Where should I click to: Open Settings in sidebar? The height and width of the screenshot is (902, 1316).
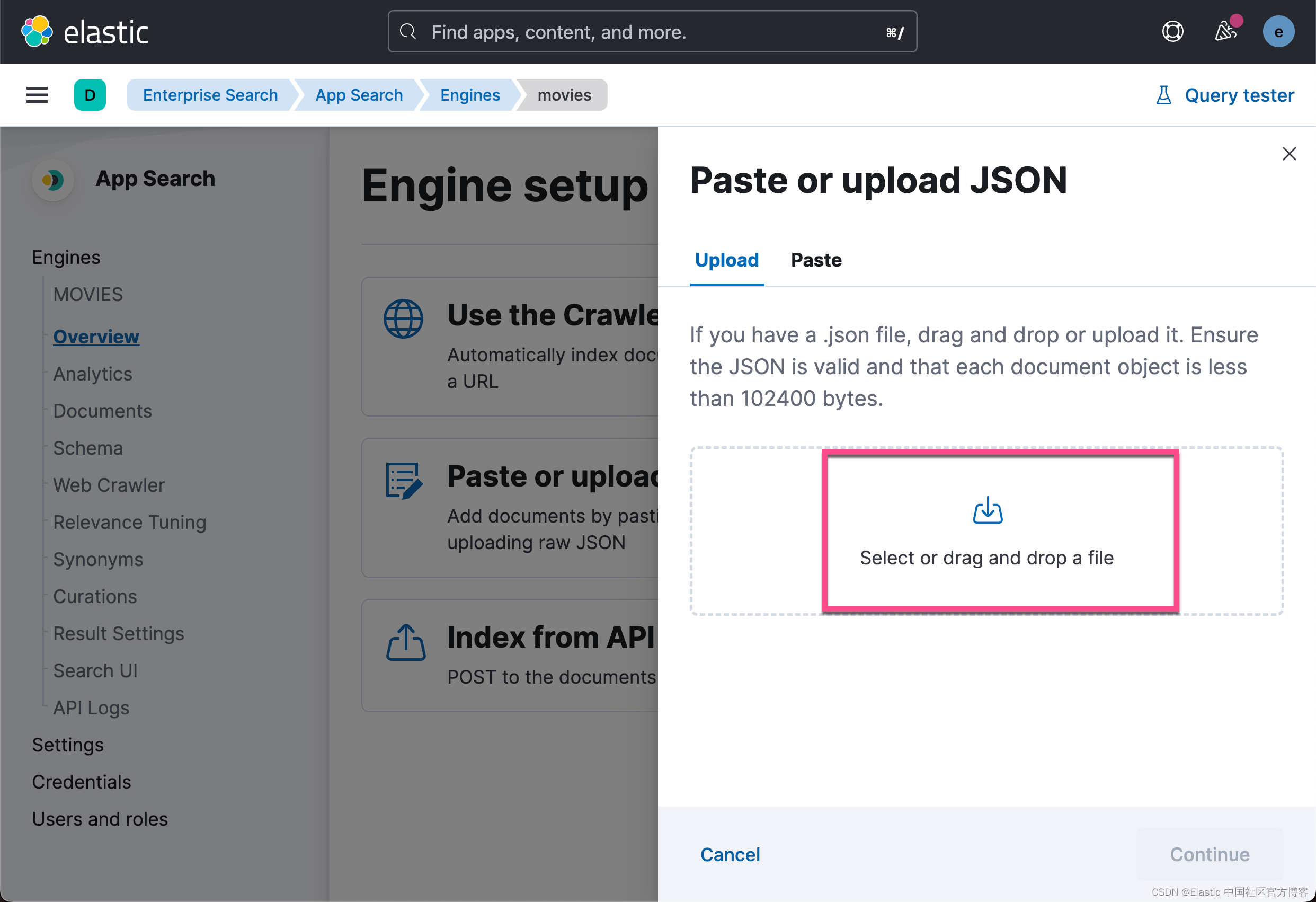tap(67, 745)
